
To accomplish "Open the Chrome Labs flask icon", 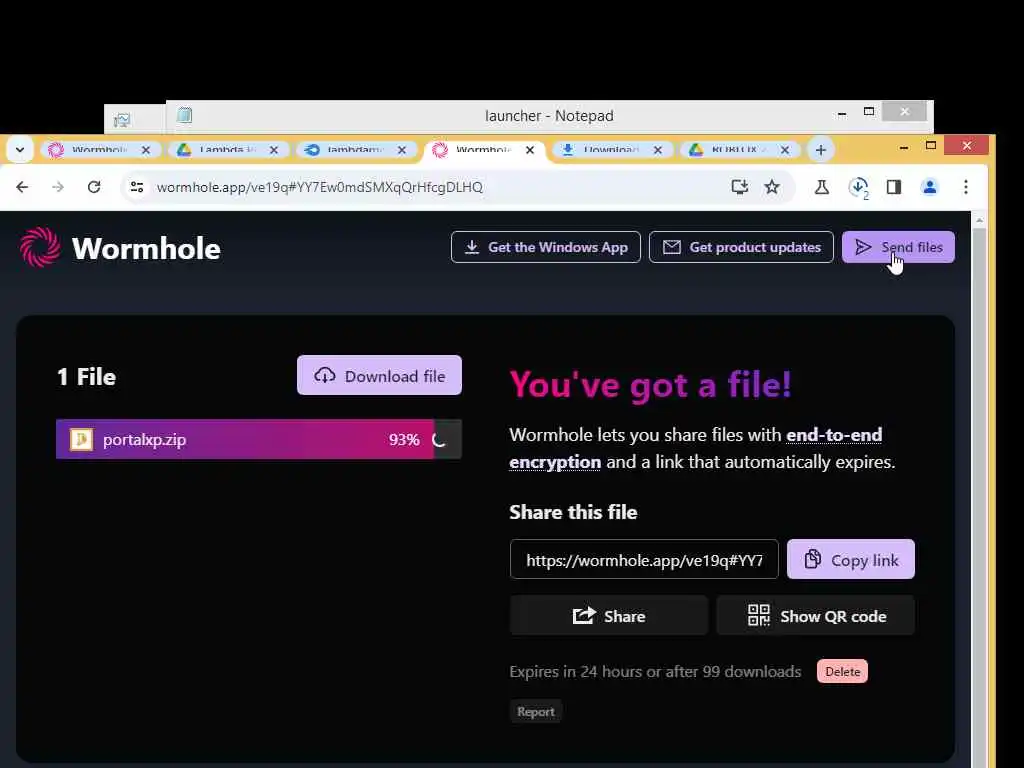I will [x=822, y=187].
